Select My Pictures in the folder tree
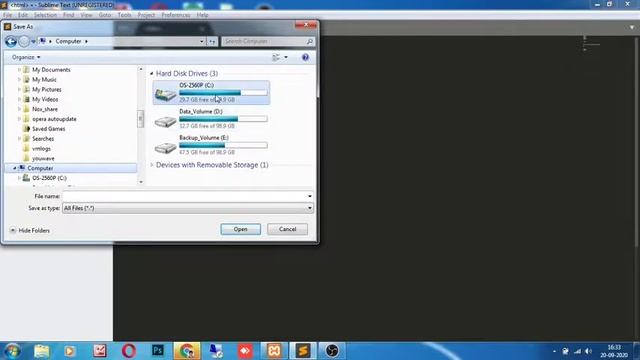Viewport: 640px width, 360px height. pyautogui.click(x=47, y=89)
